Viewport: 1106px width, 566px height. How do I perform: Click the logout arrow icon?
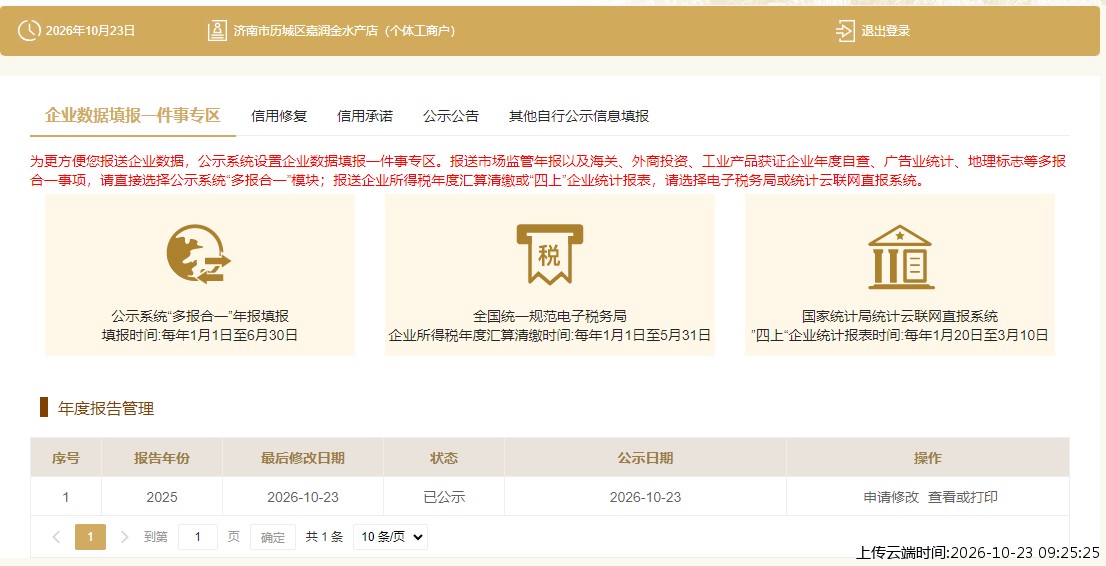click(x=845, y=31)
